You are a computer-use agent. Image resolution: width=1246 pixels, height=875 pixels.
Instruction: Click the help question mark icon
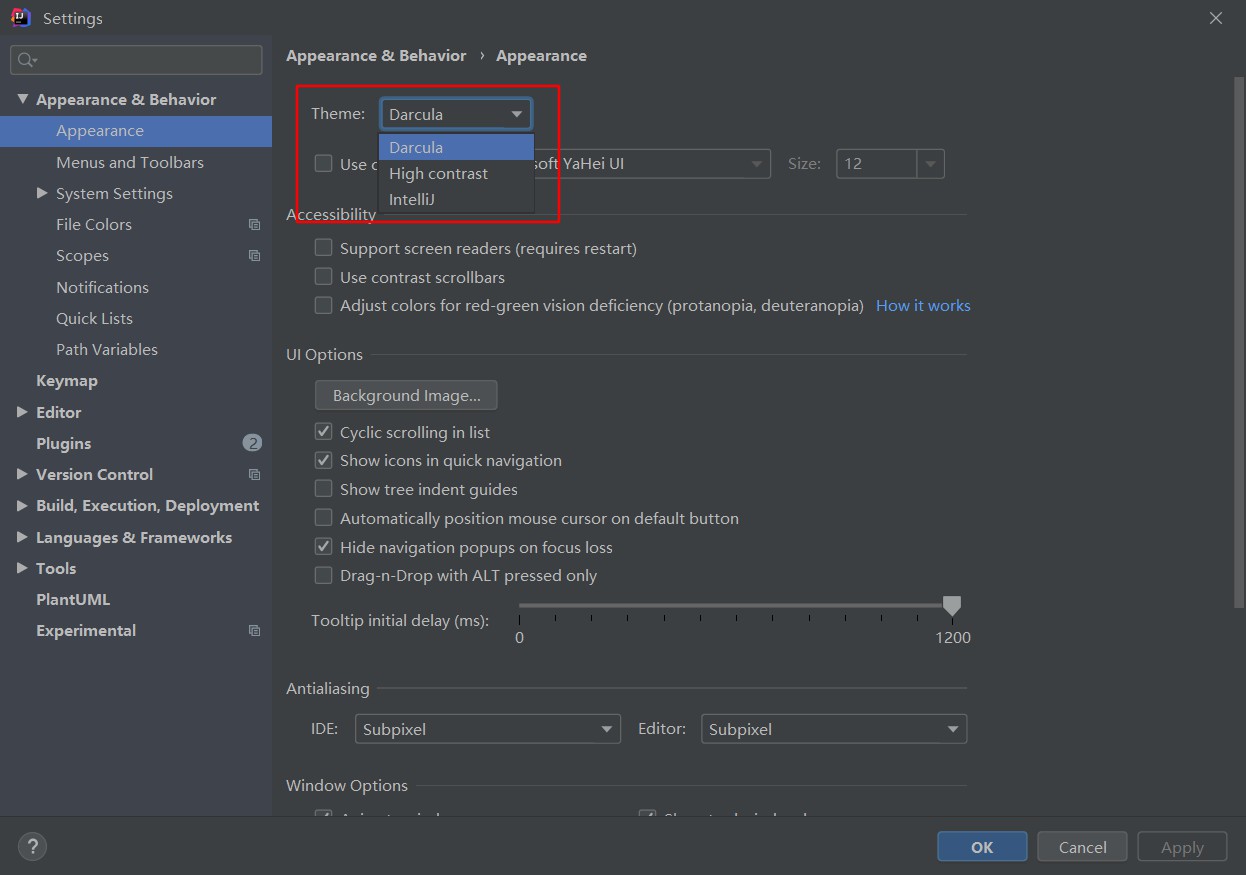pyautogui.click(x=32, y=846)
